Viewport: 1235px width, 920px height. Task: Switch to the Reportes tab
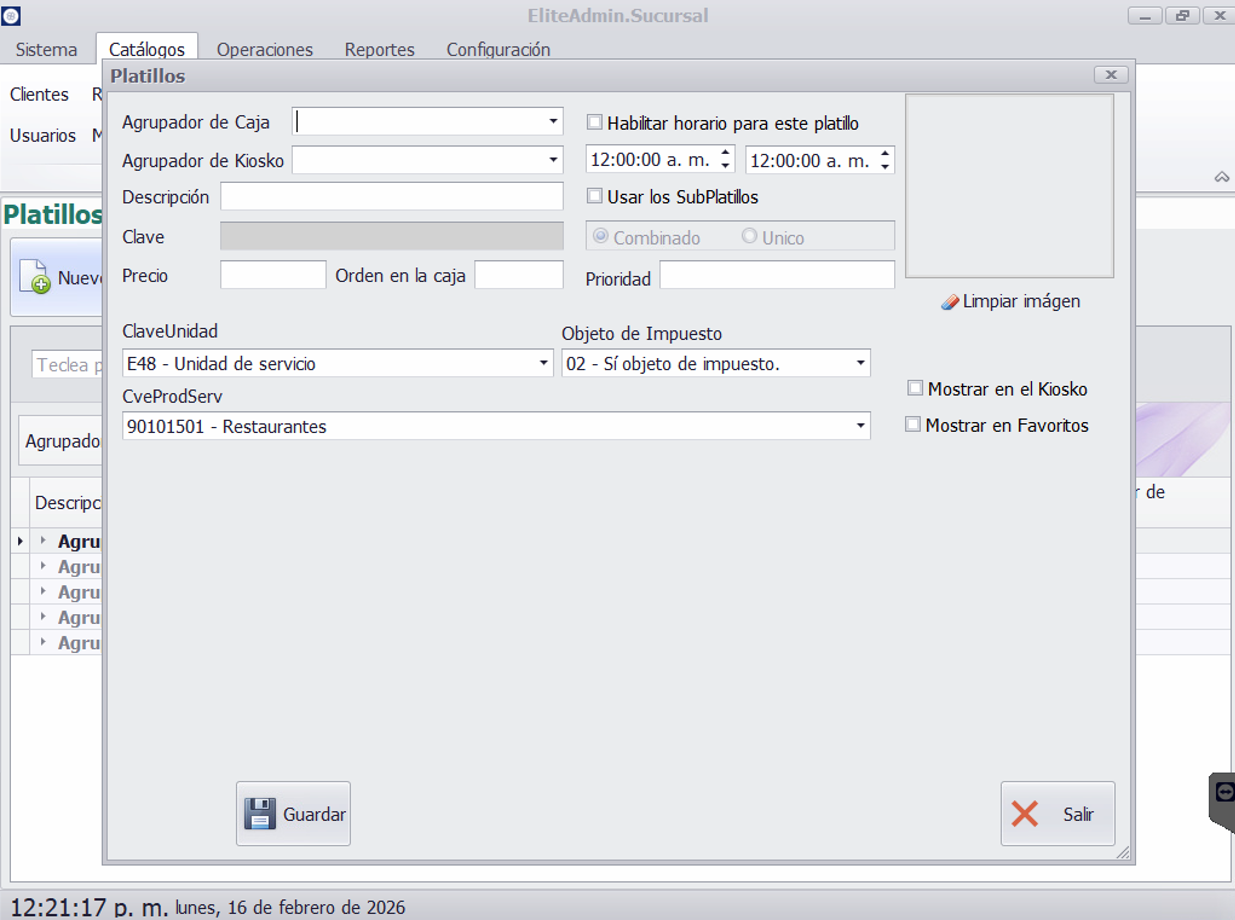tap(379, 49)
